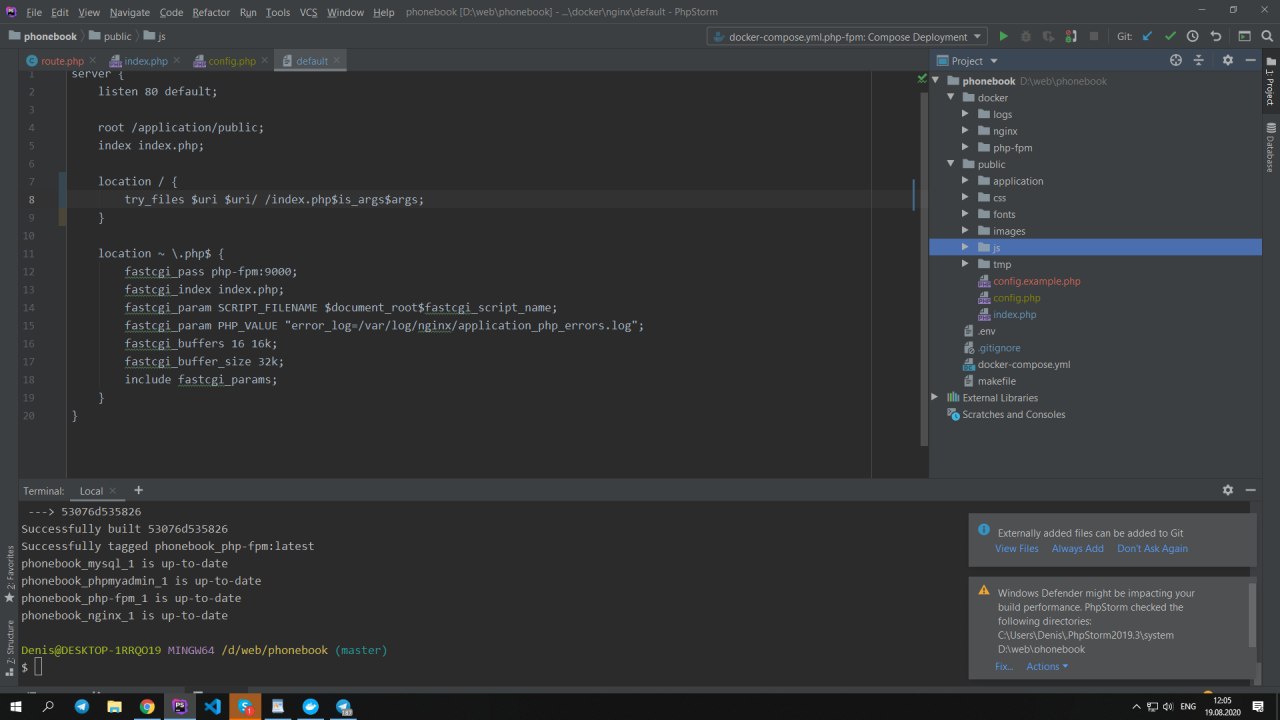This screenshot has height=720, width=1280.
Task: Click the Stop square button
Action: coord(1094,36)
